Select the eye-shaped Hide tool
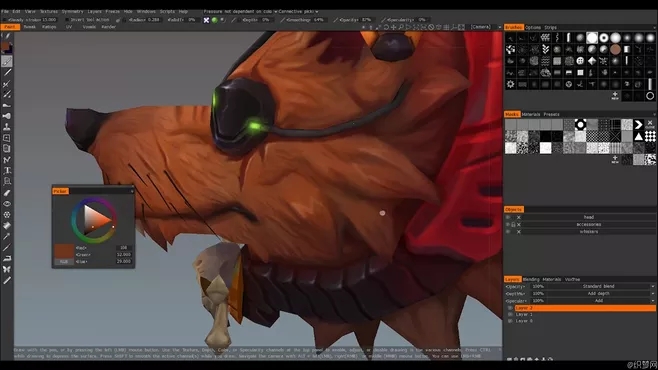The height and width of the screenshot is (370, 658). click(7, 203)
